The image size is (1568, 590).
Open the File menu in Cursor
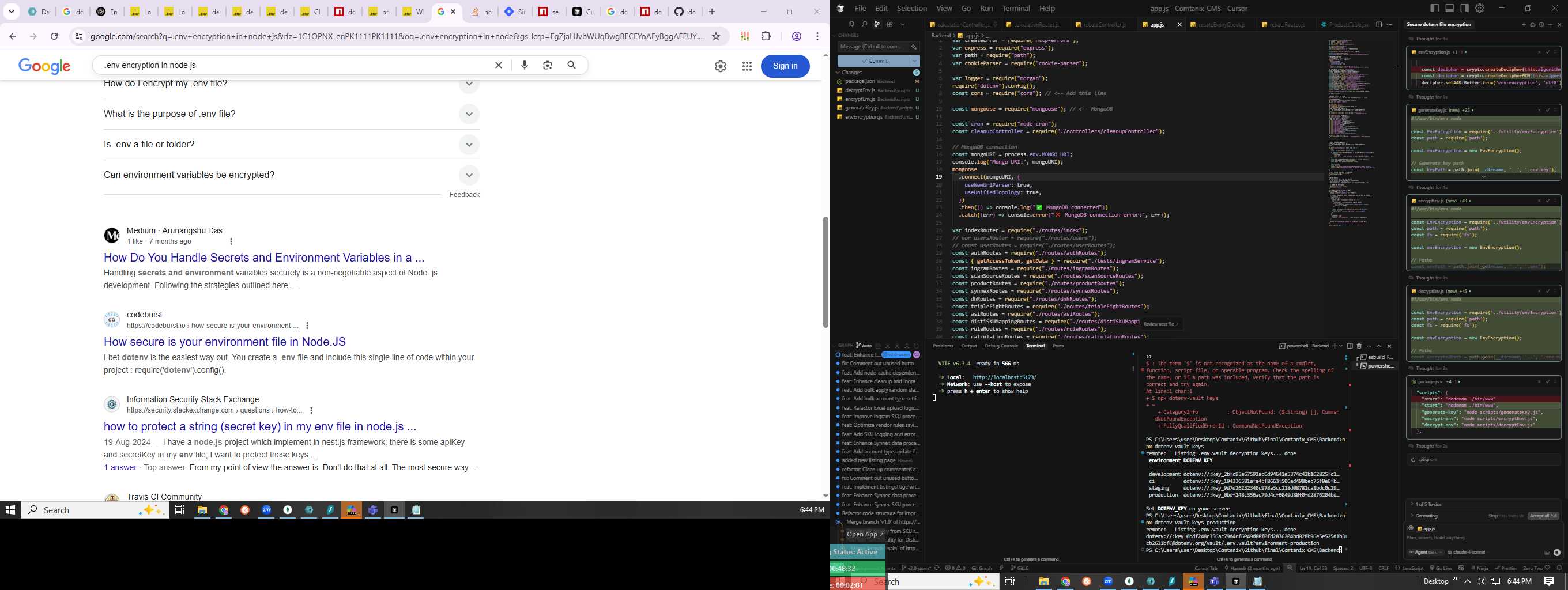coord(860,9)
